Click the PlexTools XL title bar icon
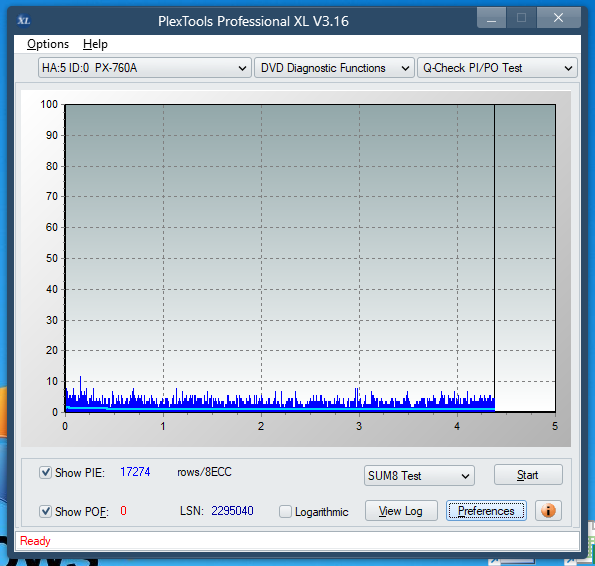The image size is (595, 566). tap(24, 20)
